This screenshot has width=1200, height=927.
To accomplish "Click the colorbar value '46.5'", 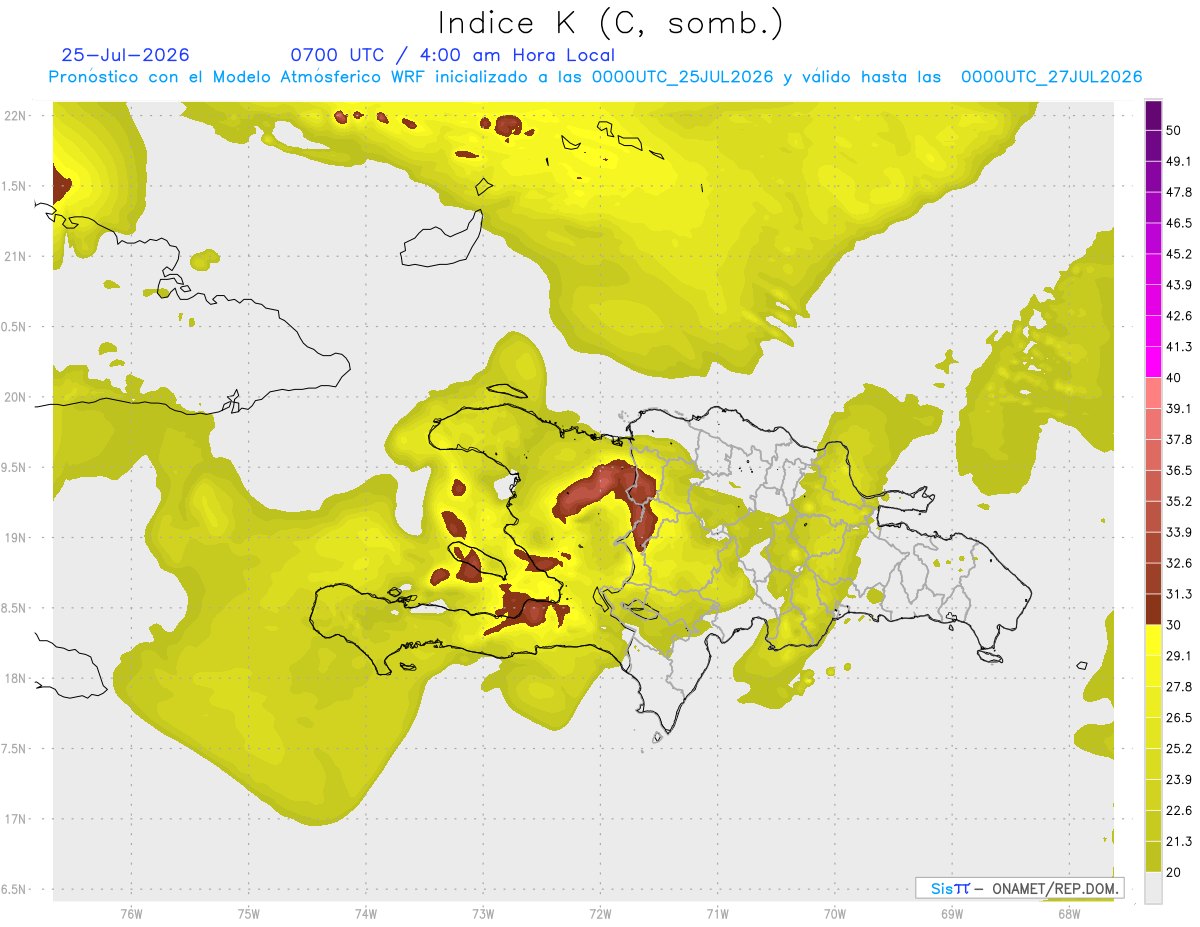I will click(1179, 223).
